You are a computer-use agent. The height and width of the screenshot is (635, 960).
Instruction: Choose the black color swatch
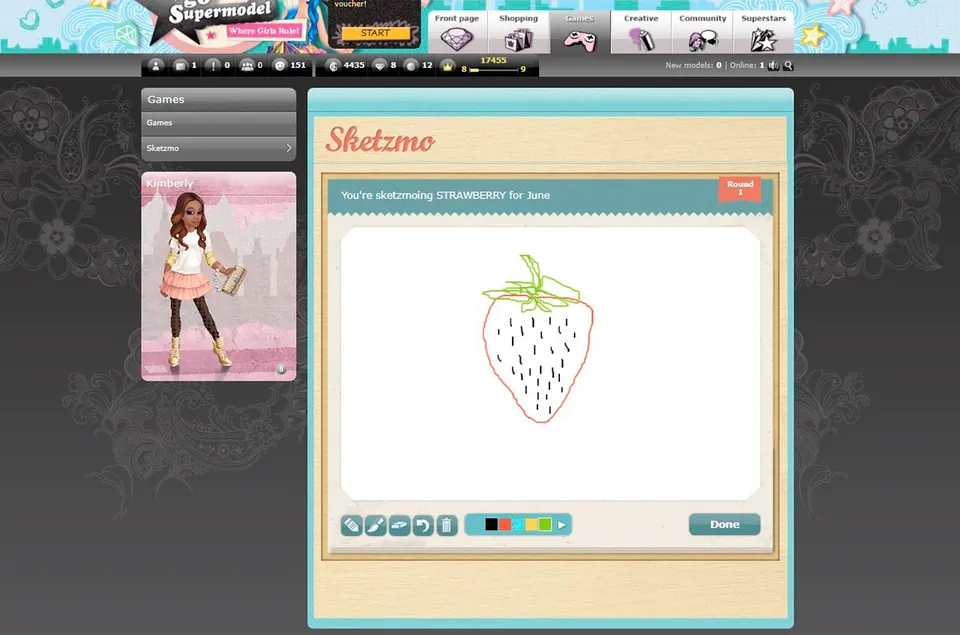coord(491,524)
